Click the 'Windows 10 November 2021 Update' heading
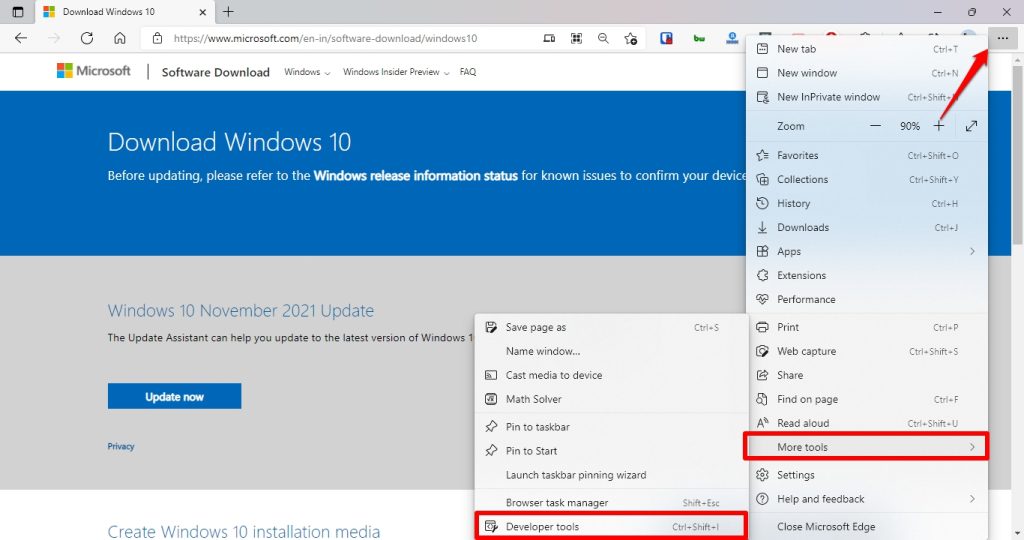Screen dimensions: 1024x540 [x=240, y=311]
